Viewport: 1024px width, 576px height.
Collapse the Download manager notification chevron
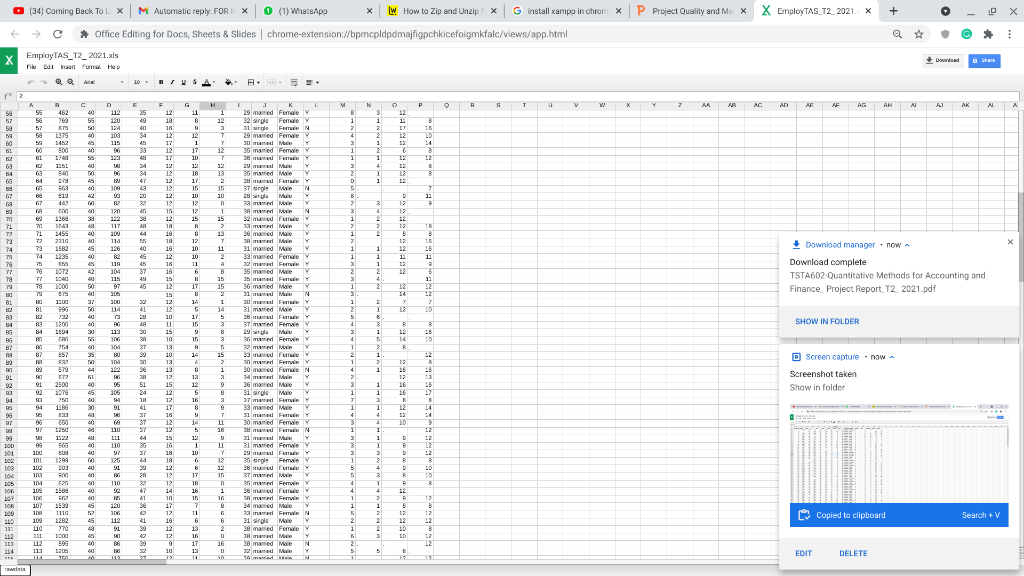[906, 245]
